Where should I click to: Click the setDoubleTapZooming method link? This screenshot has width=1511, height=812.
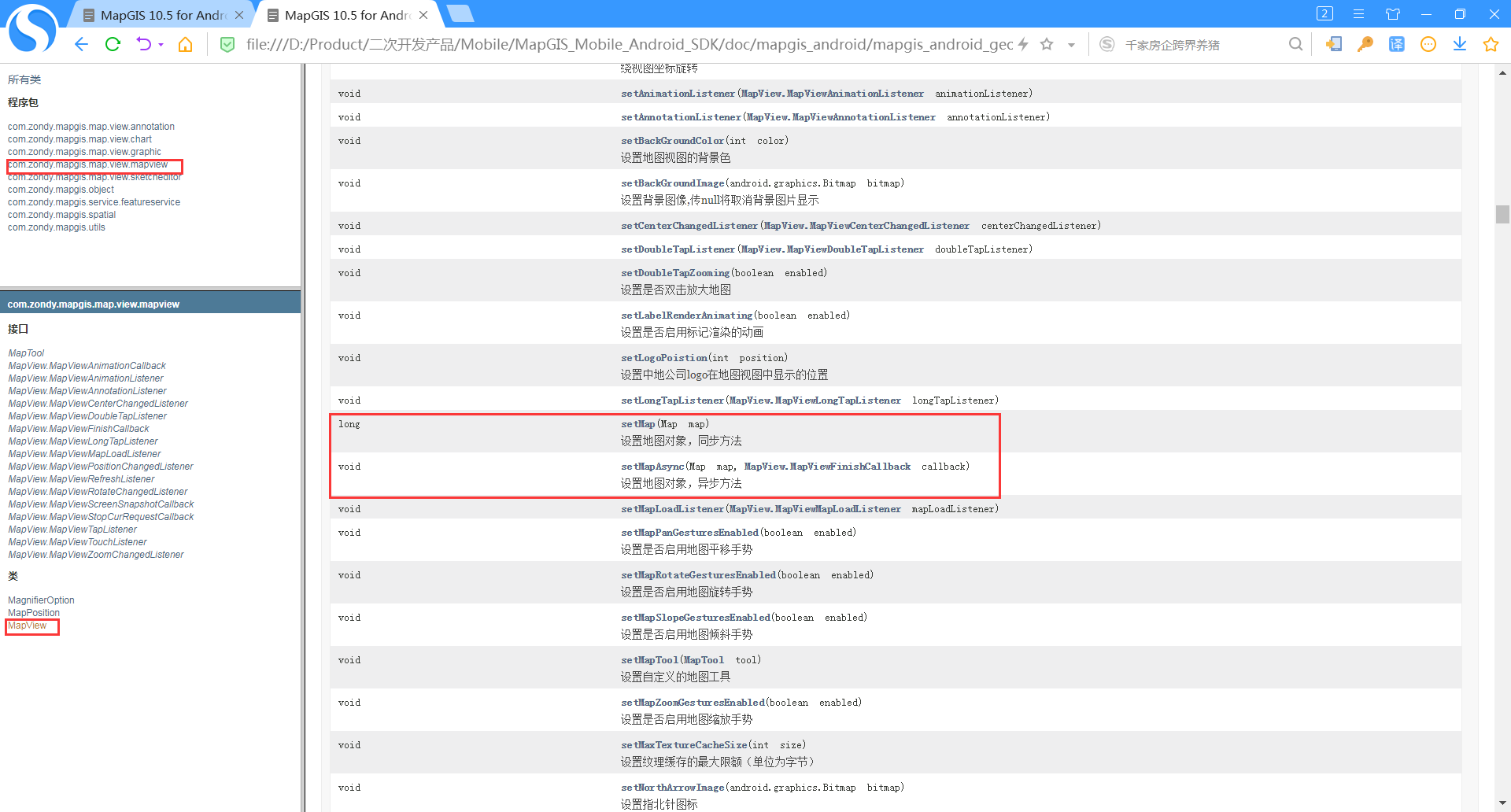point(675,273)
